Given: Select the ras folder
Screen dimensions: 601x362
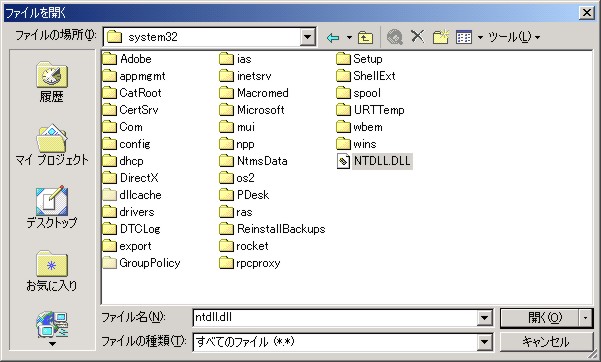Looking at the screenshot, I should [x=236, y=212].
